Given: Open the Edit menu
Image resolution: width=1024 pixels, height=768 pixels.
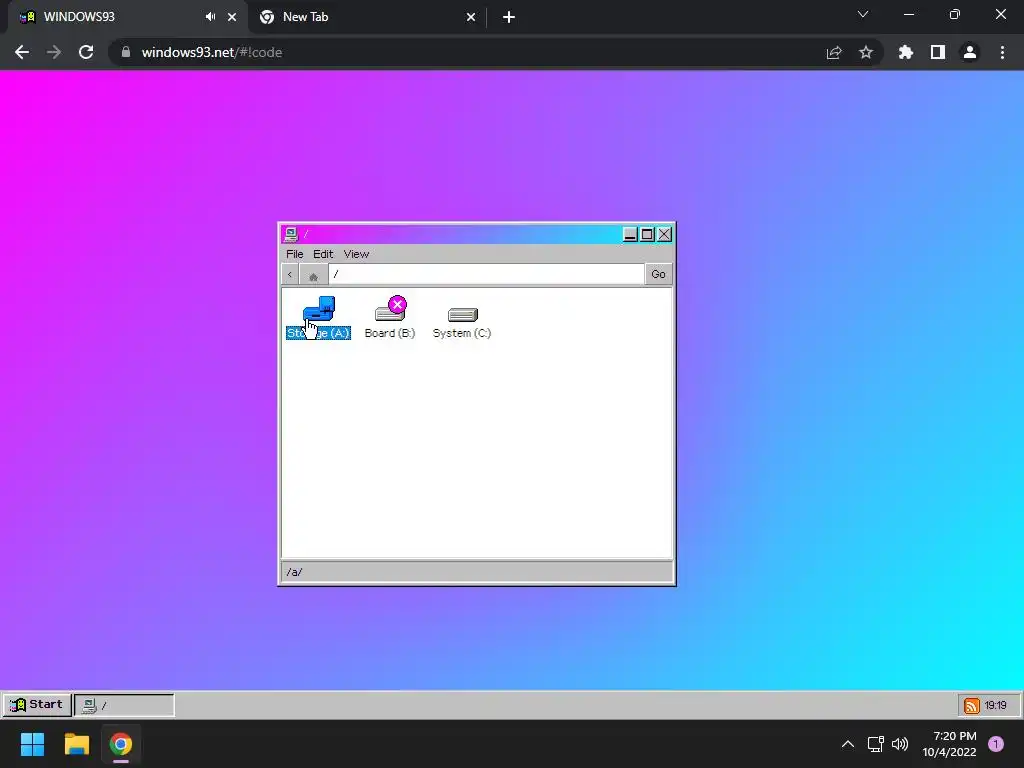Looking at the screenshot, I should point(323,254).
